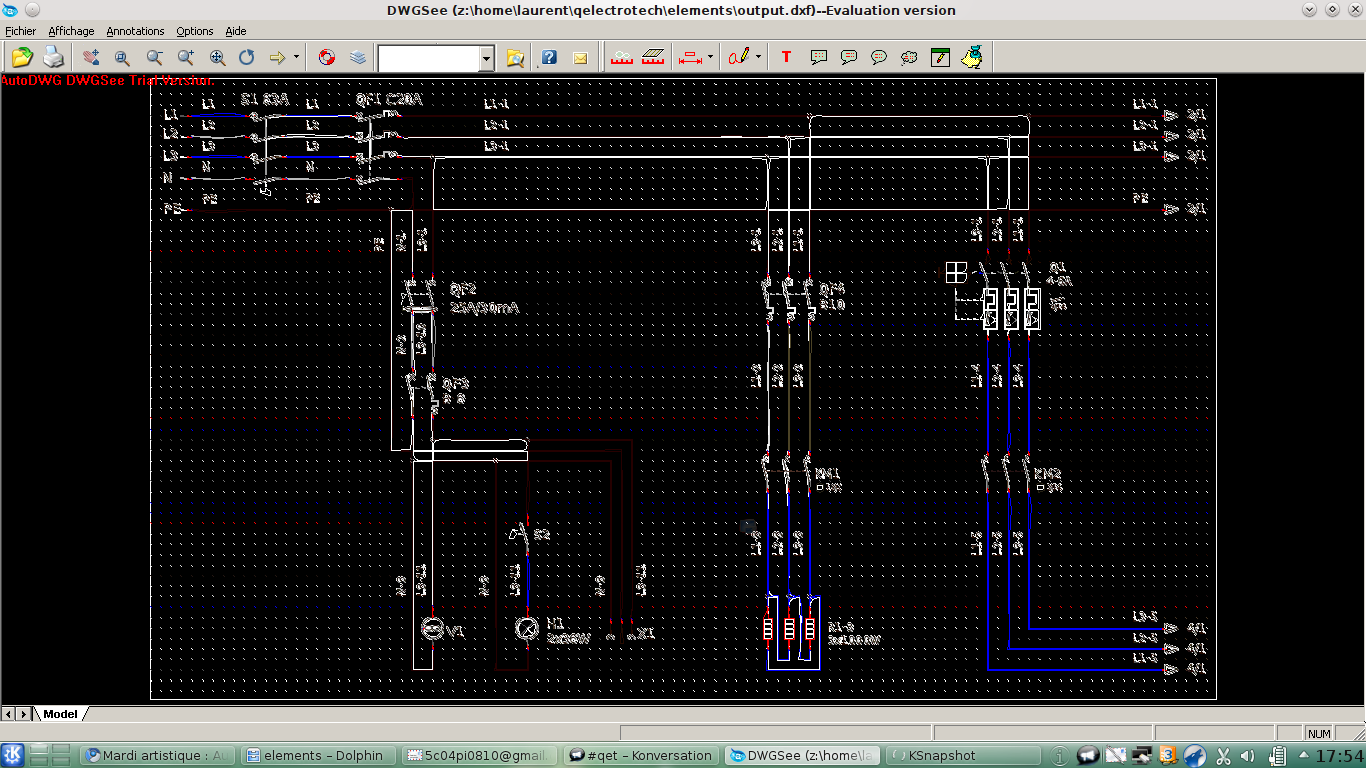Select the cloud callout tool
1366x768 pixels.
[909, 57]
